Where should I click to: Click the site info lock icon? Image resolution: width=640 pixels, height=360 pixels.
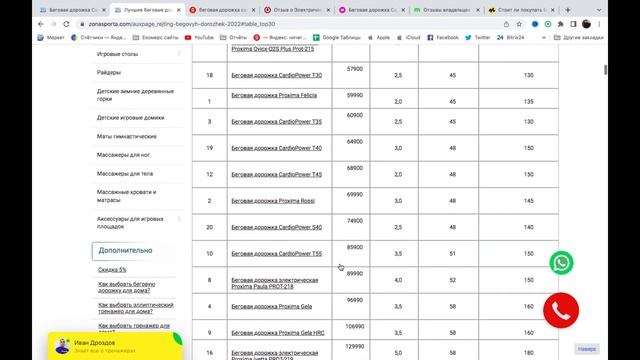point(82,24)
